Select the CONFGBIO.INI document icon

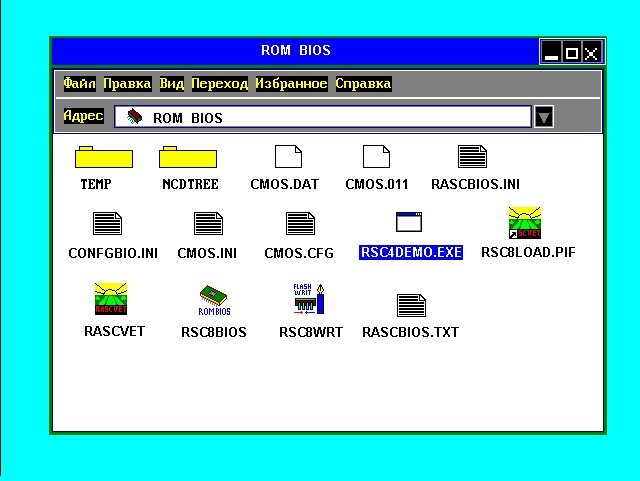pyautogui.click(x=107, y=223)
